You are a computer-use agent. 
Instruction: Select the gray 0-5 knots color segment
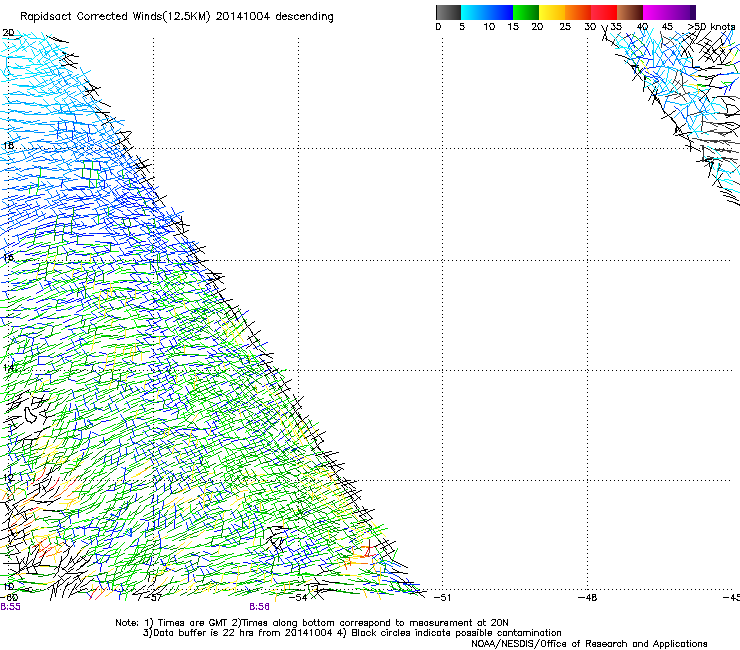pos(448,12)
